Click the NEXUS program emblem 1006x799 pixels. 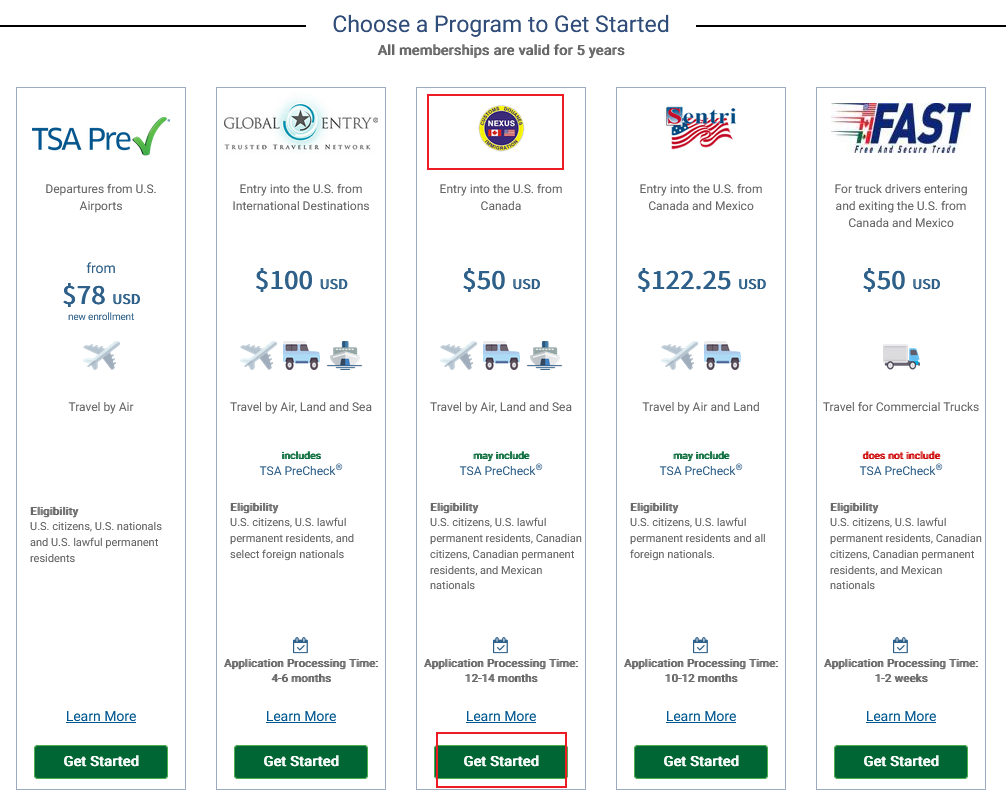coord(501,130)
